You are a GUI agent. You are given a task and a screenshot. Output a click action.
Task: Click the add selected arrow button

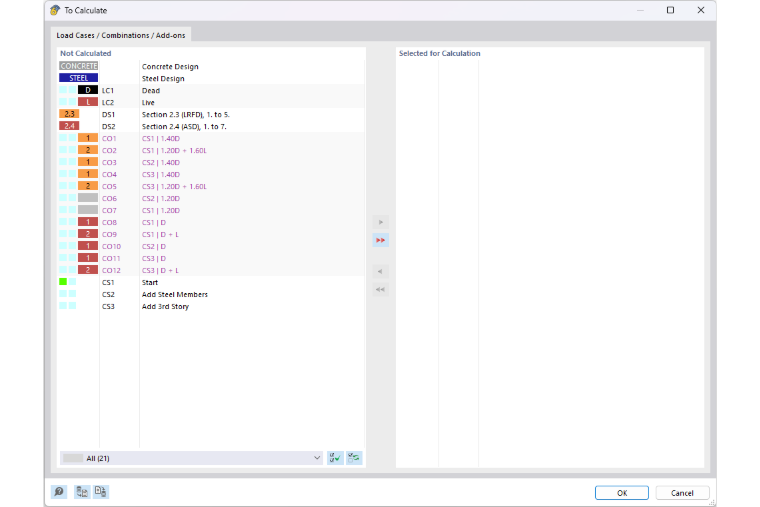380,222
